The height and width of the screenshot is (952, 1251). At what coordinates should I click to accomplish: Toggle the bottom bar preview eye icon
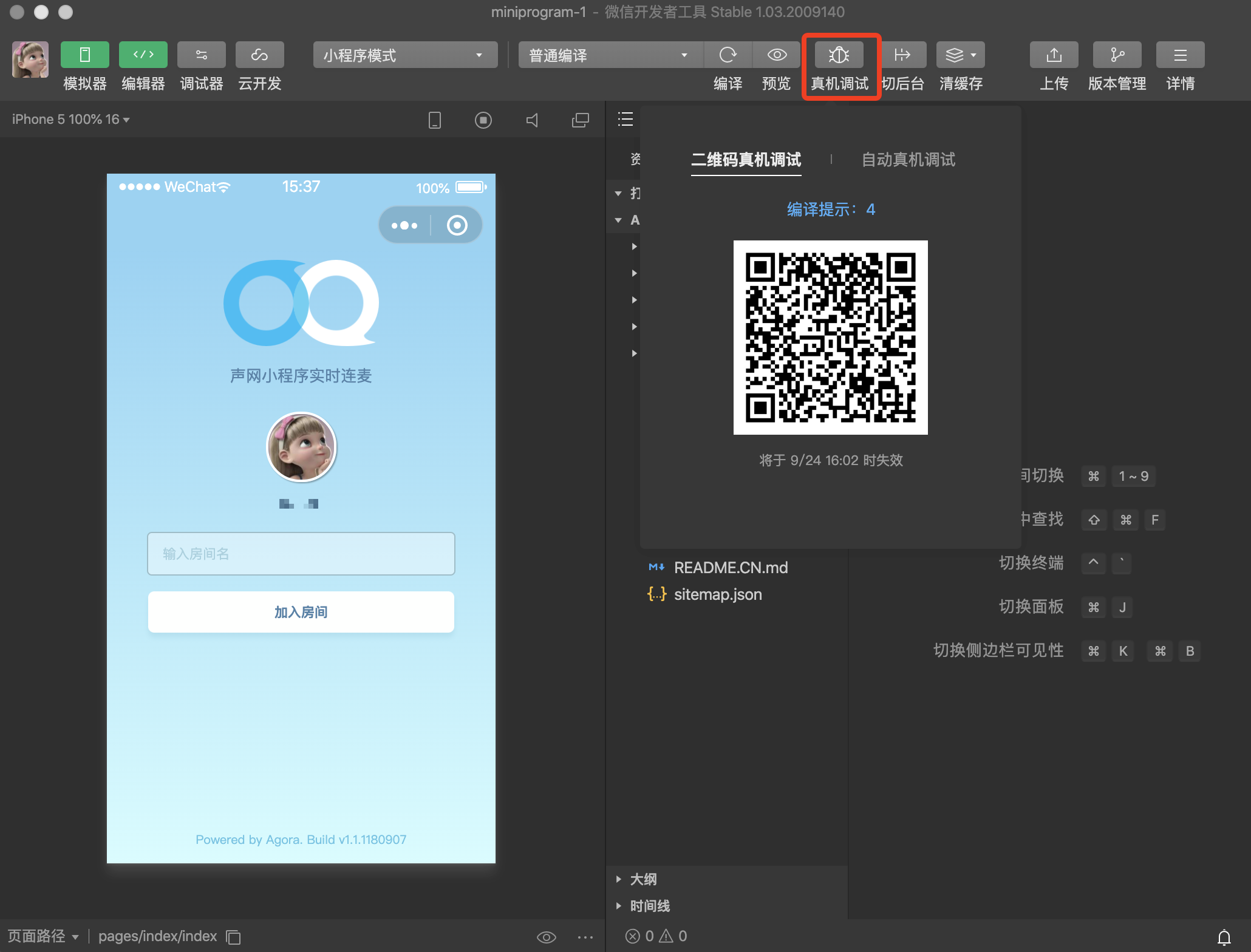(x=547, y=937)
